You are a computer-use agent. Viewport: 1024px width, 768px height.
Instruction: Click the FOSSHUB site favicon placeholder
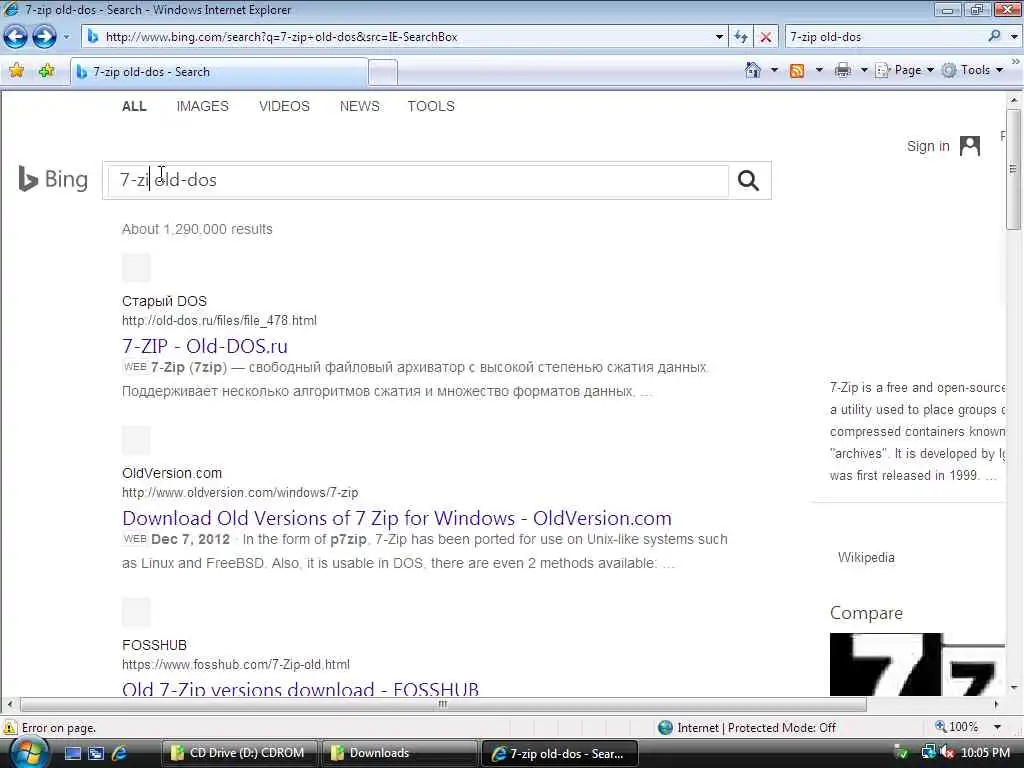[x=136, y=612]
